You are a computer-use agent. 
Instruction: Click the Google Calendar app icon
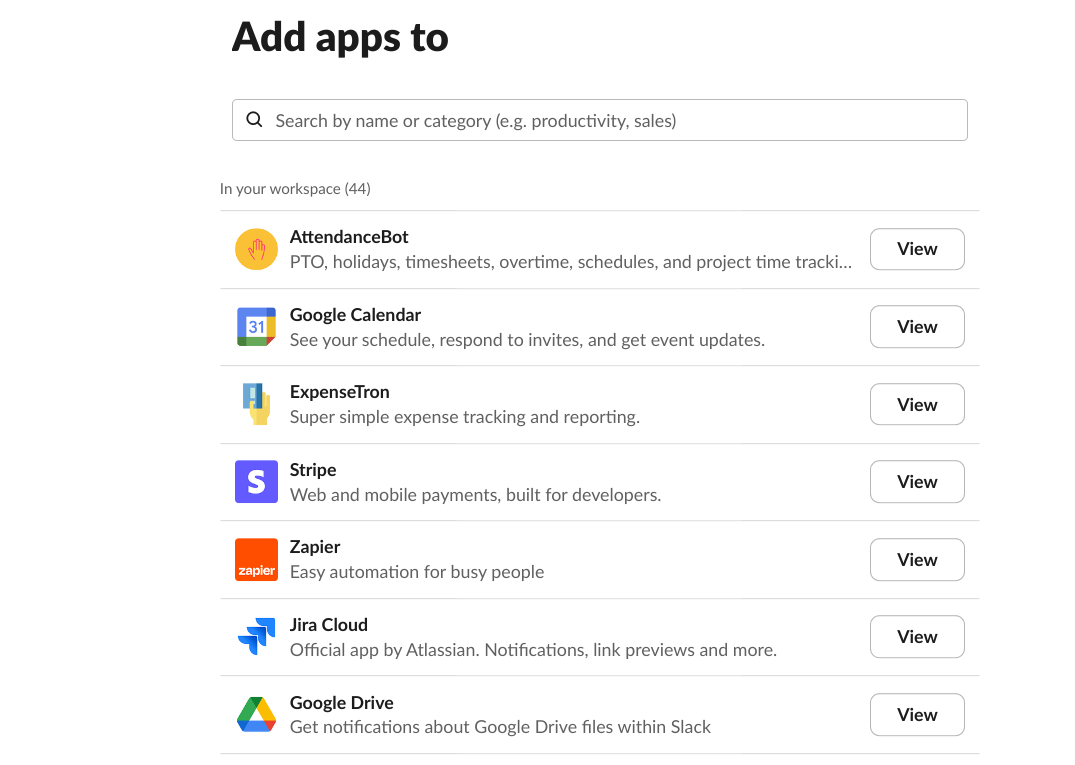coord(256,327)
